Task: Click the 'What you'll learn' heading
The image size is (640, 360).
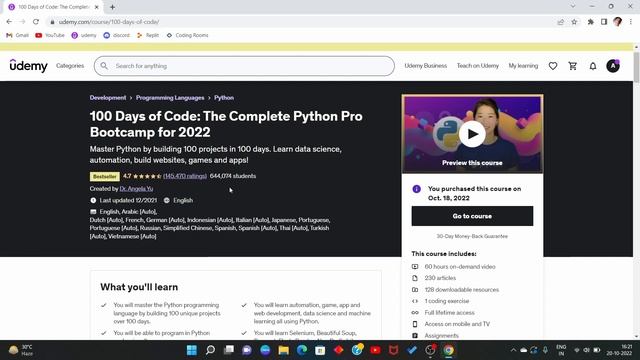Action: (x=139, y=287)
